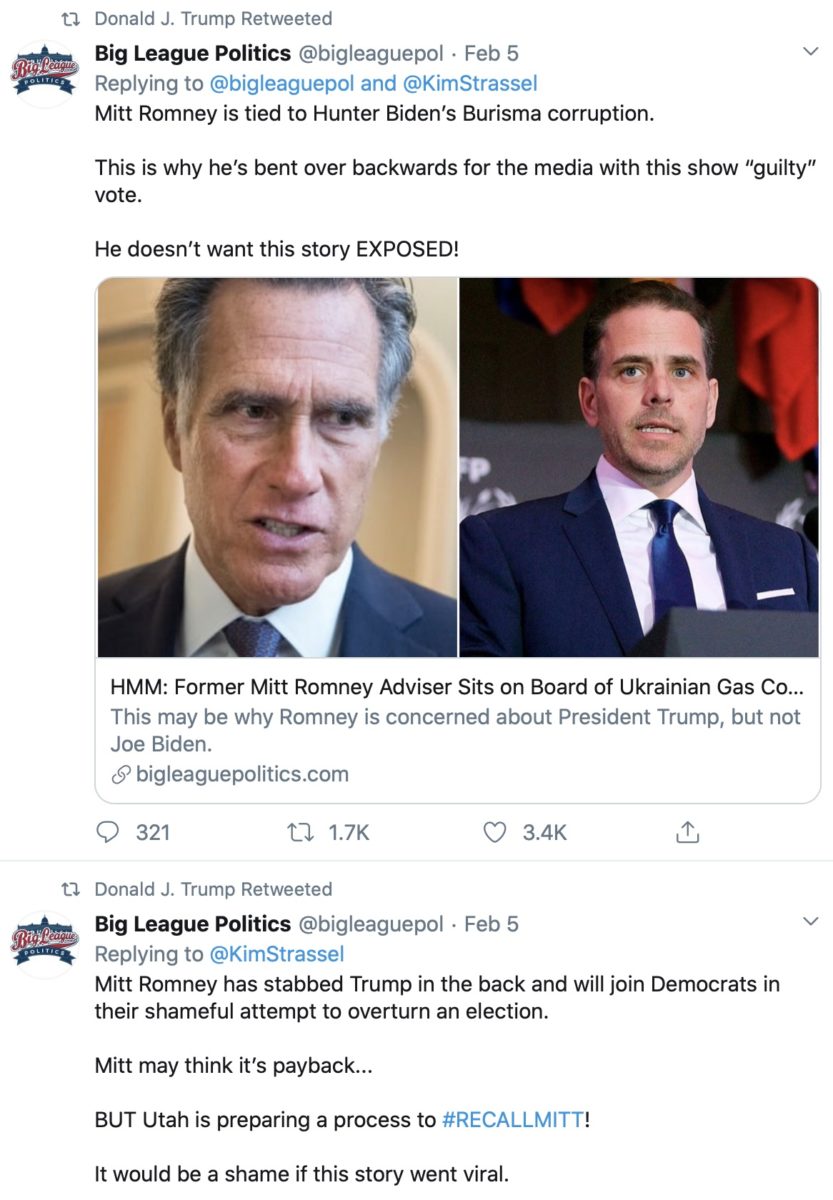This screenshot has width=833, height=1200.
Task: Open the bigleaguepolitics.com article link
Action: [242, 774]
